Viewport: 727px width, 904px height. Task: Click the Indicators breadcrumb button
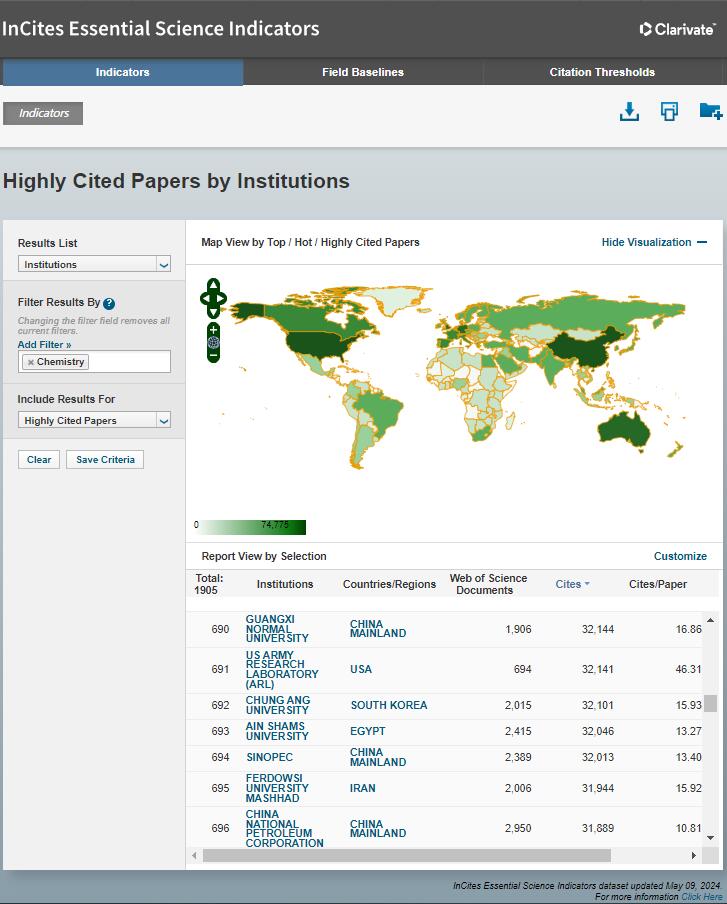43,113
